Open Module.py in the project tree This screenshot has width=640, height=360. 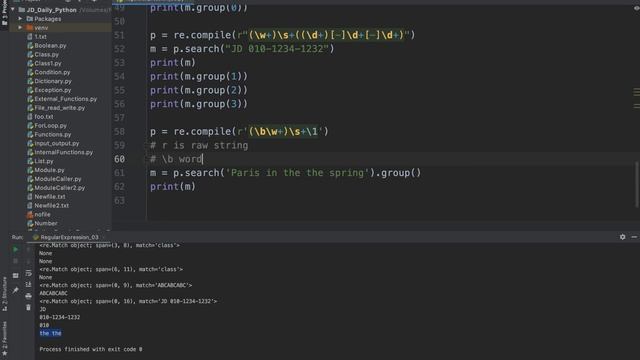pos(49,170)
